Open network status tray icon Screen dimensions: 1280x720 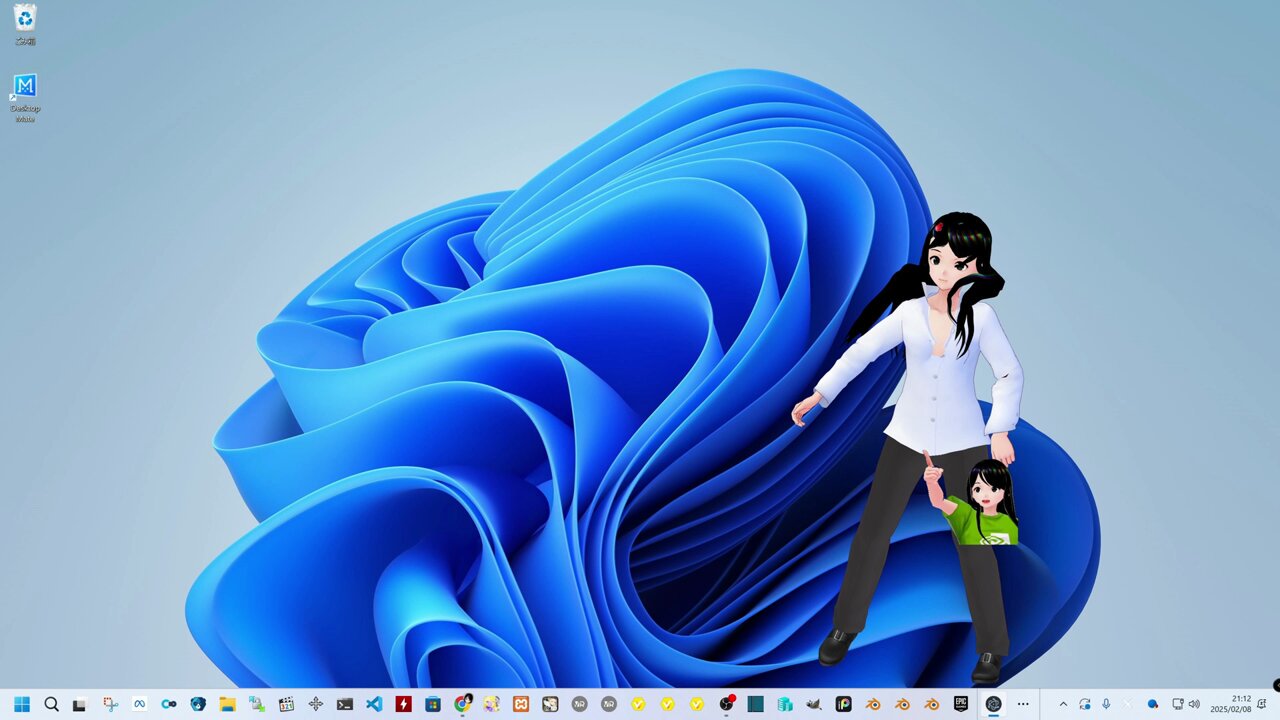pos(1177,704)
